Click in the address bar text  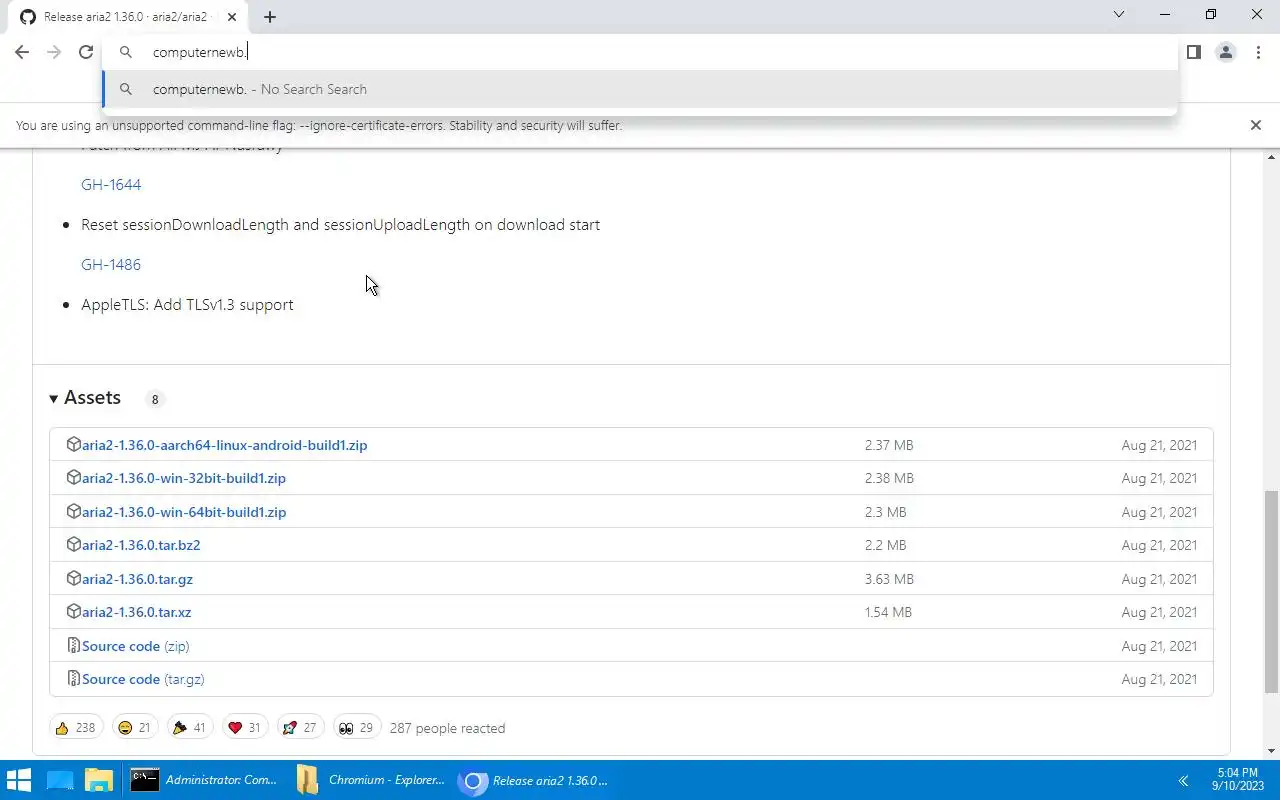pyautogui.click(x=200, y=52)
